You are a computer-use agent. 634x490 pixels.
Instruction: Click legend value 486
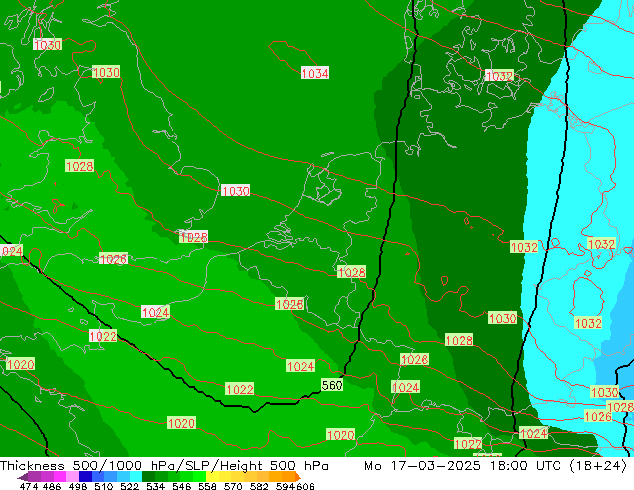tap(52, 486)
